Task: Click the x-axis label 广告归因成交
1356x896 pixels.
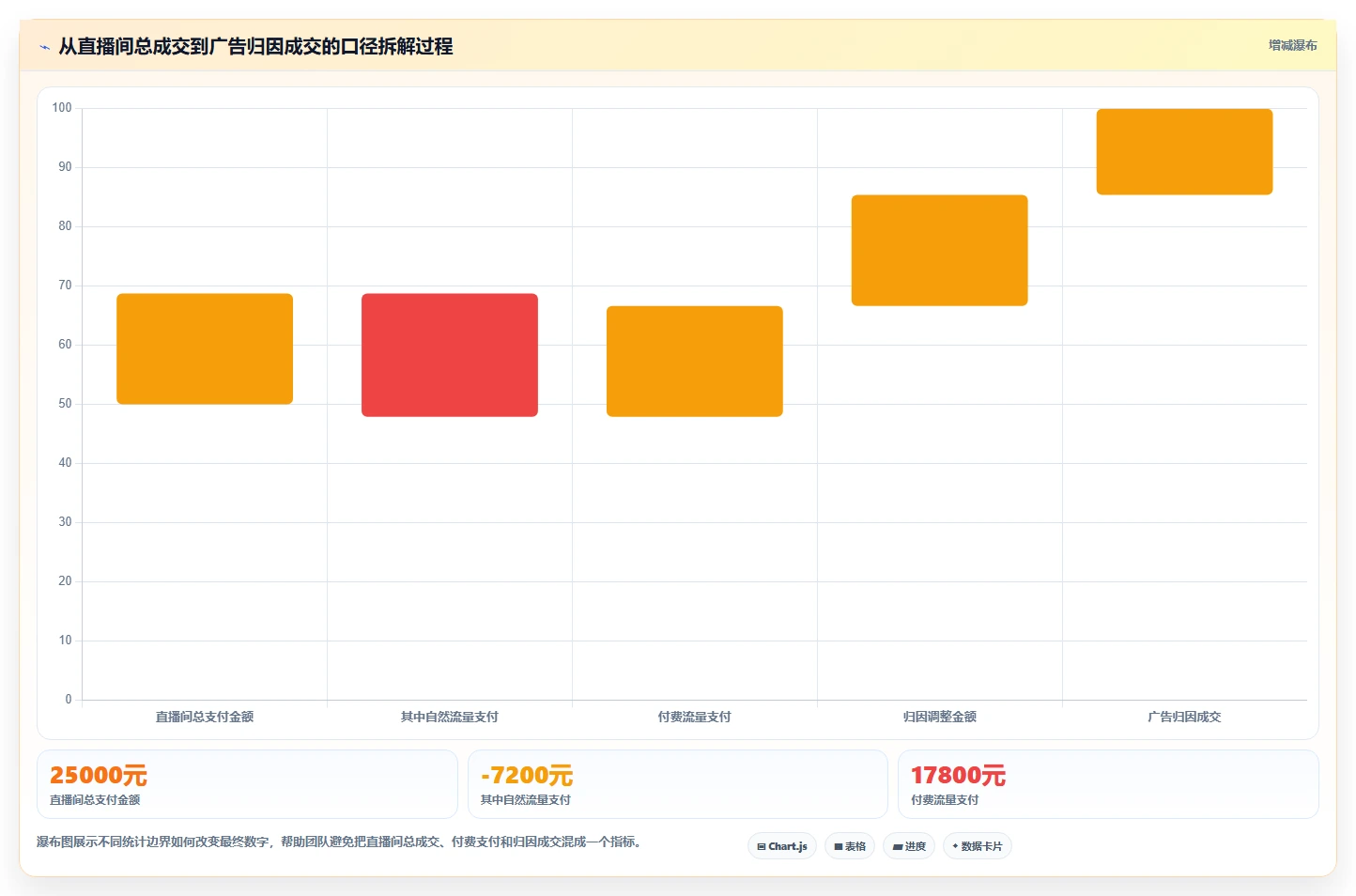Action: 1184,717
